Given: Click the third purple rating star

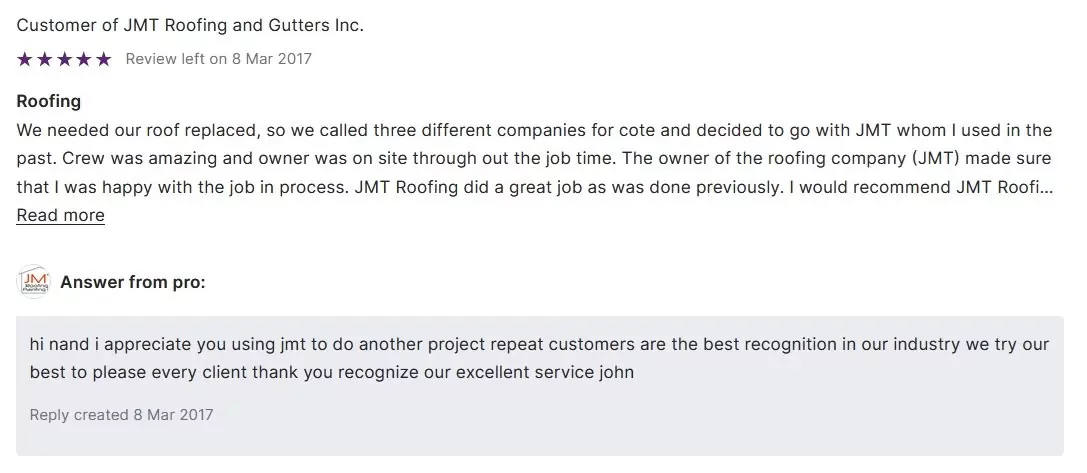Looking at the screenshot, I should click(x=64, y=59).
